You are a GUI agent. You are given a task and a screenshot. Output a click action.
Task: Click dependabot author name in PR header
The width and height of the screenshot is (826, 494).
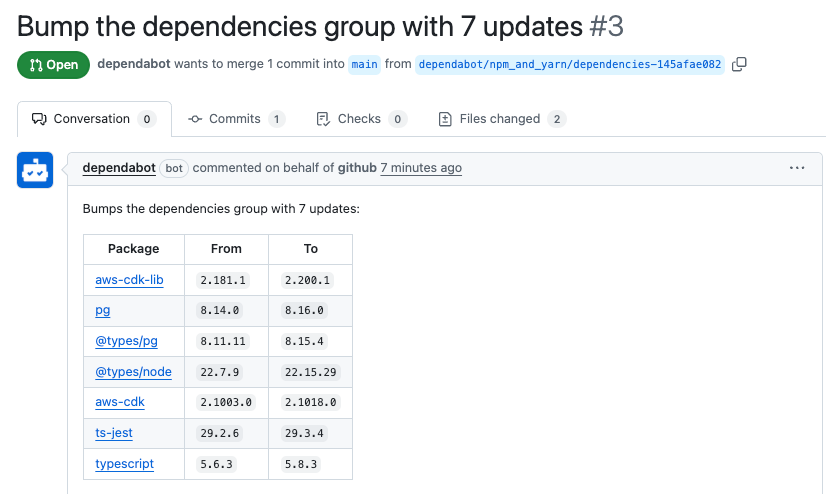point(134,64)
